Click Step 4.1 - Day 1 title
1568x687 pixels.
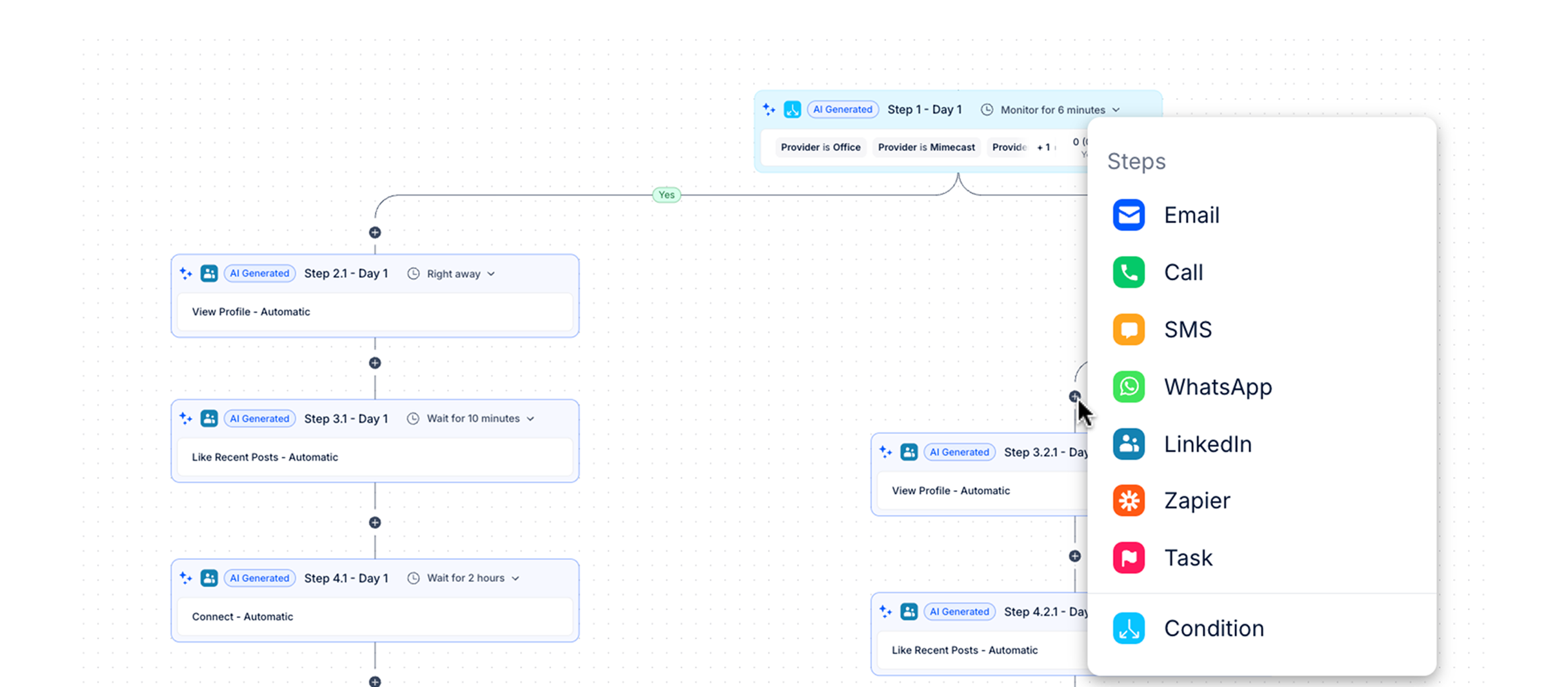click(x=347, y=578)
